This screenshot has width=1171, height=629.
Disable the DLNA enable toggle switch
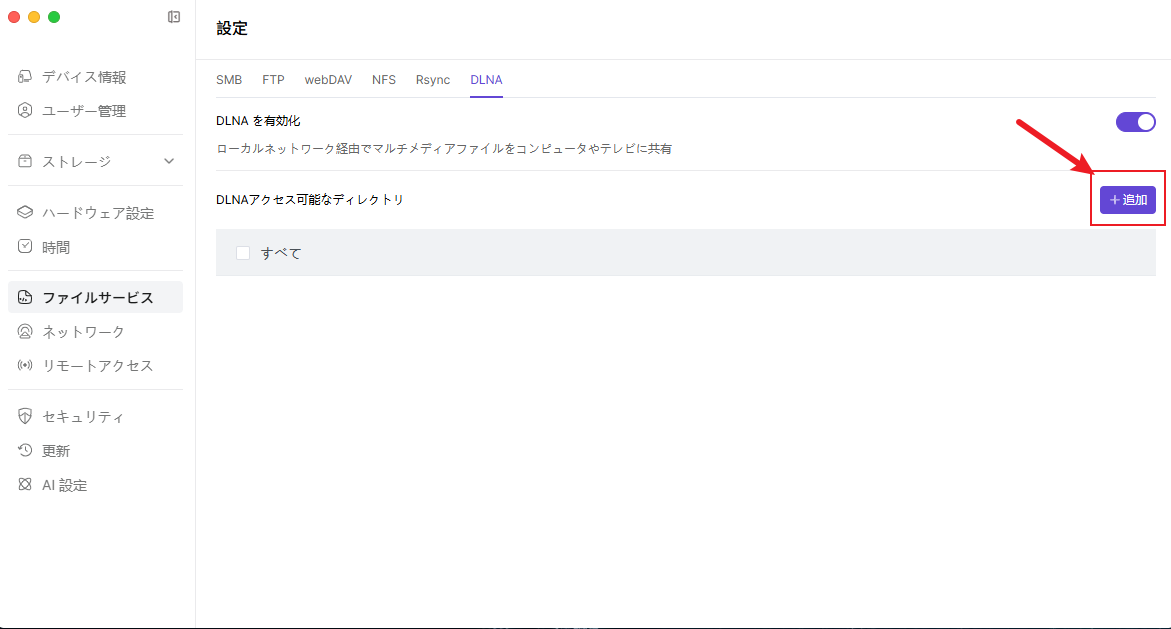1135,122
